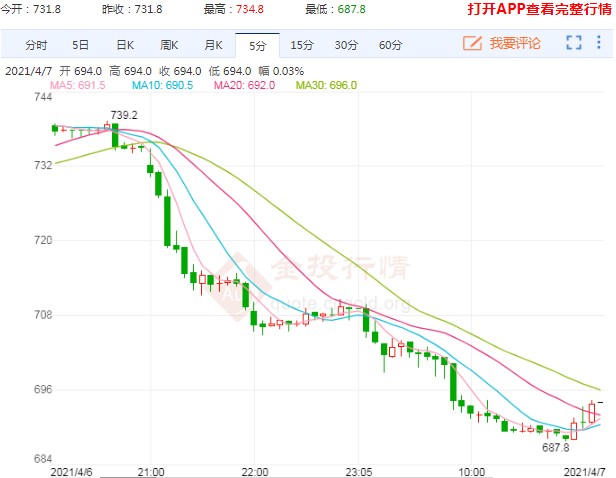Viewport: 616px width, 478px height.
Task: Click the comment pencil icon
Action: (472, 43)
